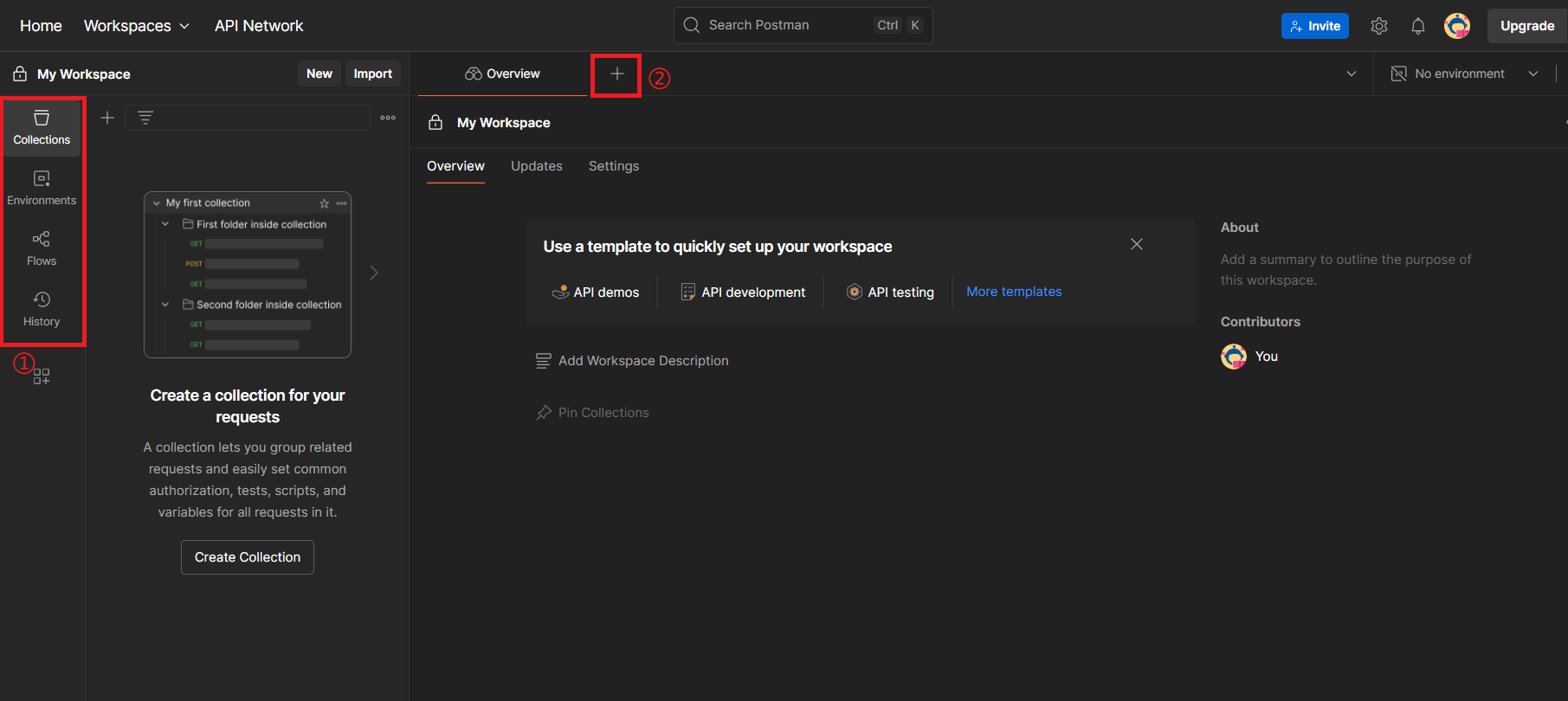The image size is (1568, 701).
Task: Click Pin Collections
Action: [x=592, y=413]
